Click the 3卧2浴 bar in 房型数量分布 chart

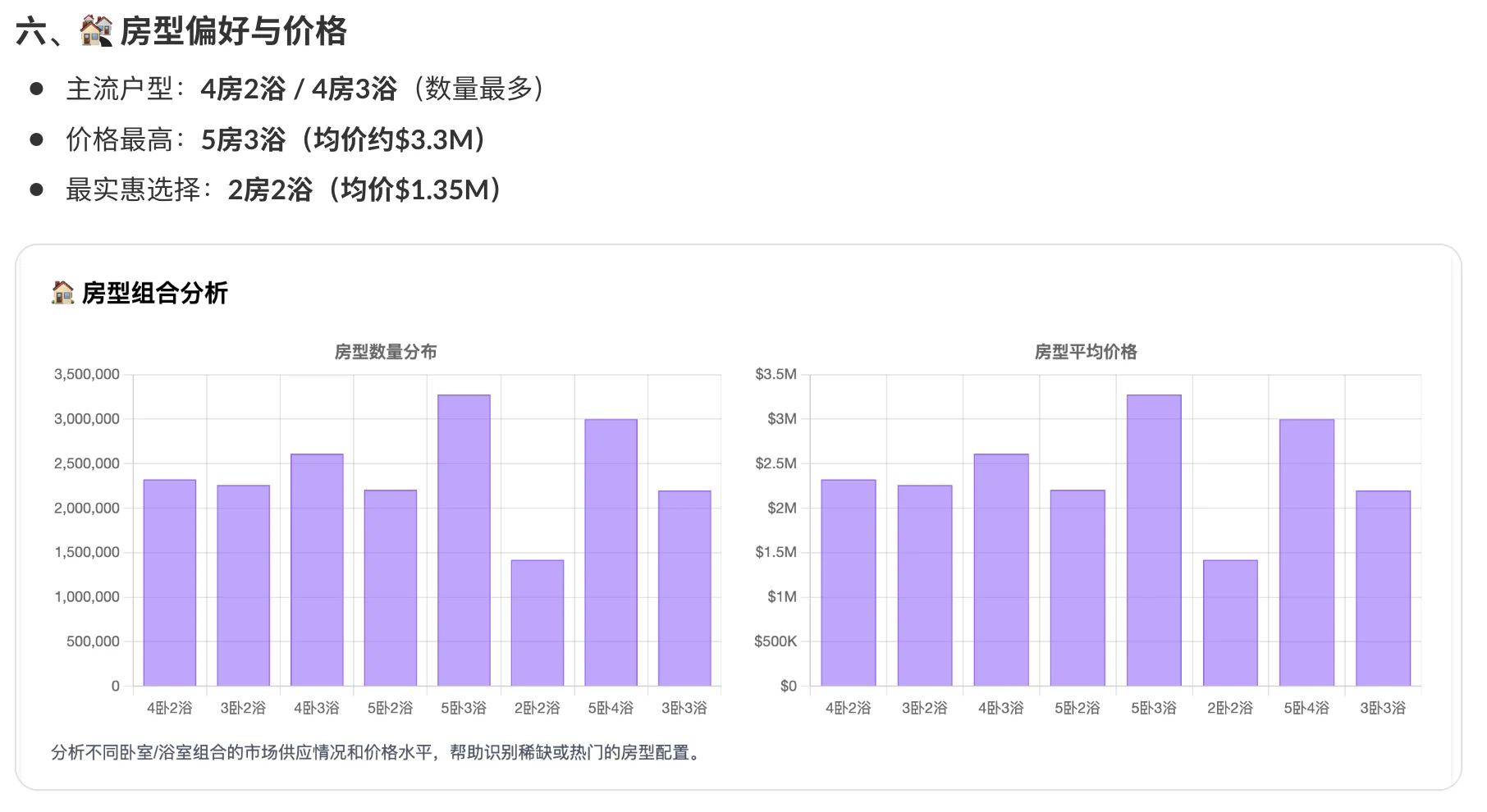point(243,586)
